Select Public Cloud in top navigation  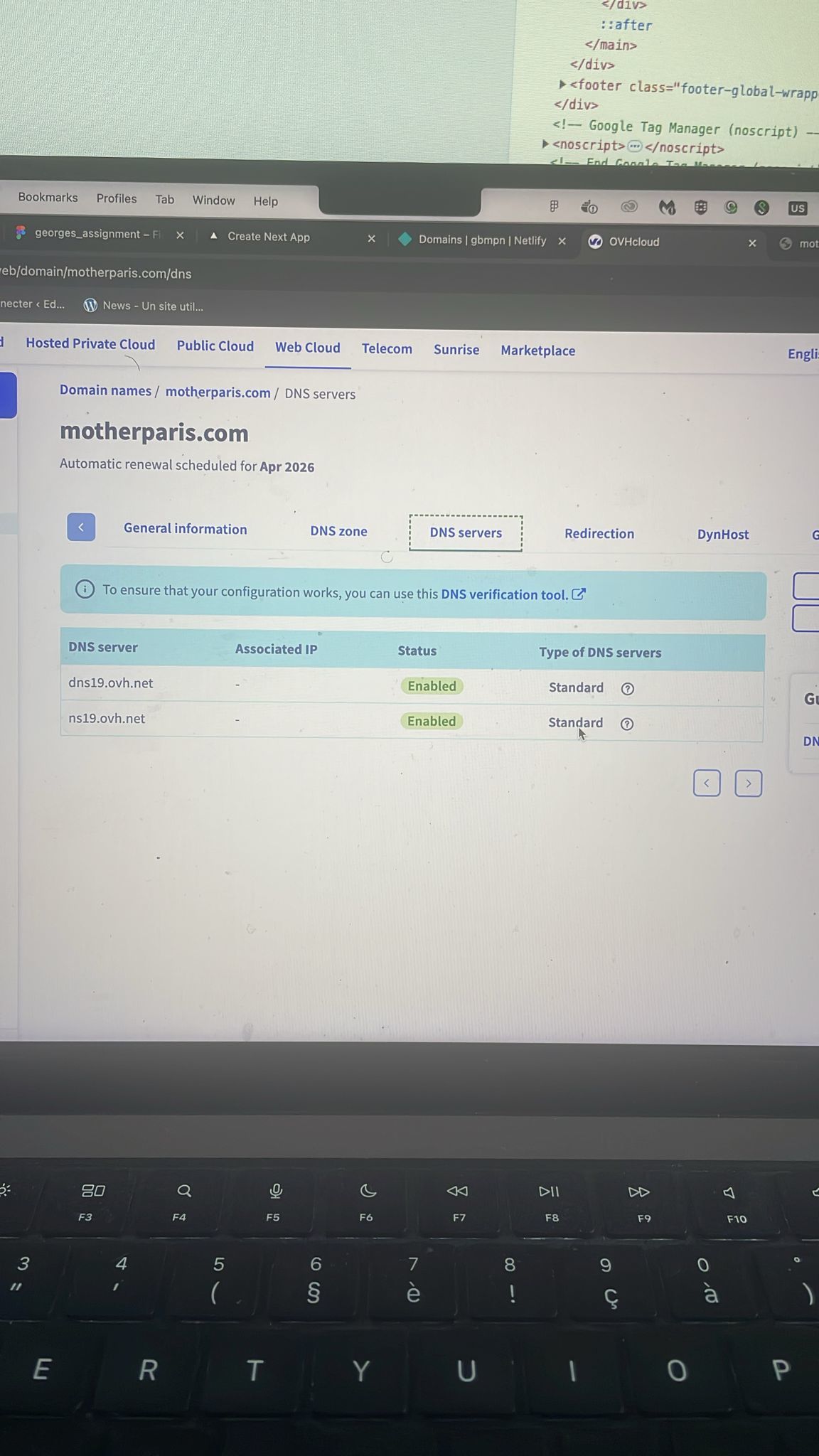[x=215, y=346]
